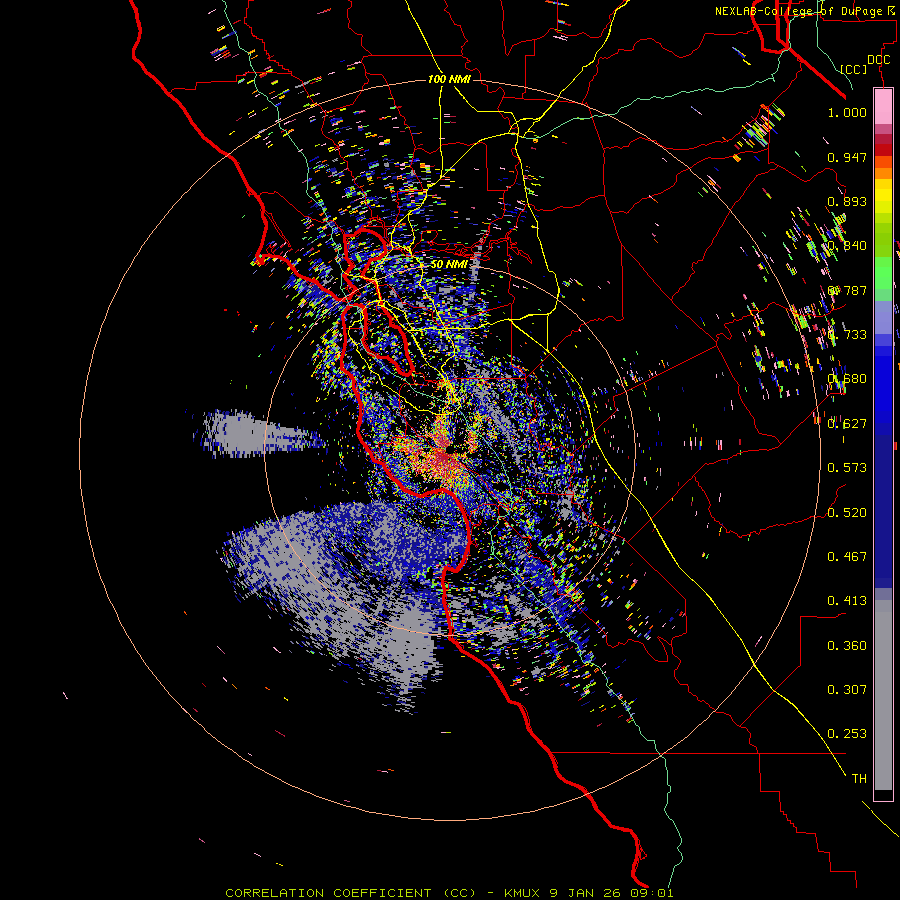The width and height of the screenshot is (900, 900).
Task: Pick the gray lower segment of color bar
Action: click(883, 695)
